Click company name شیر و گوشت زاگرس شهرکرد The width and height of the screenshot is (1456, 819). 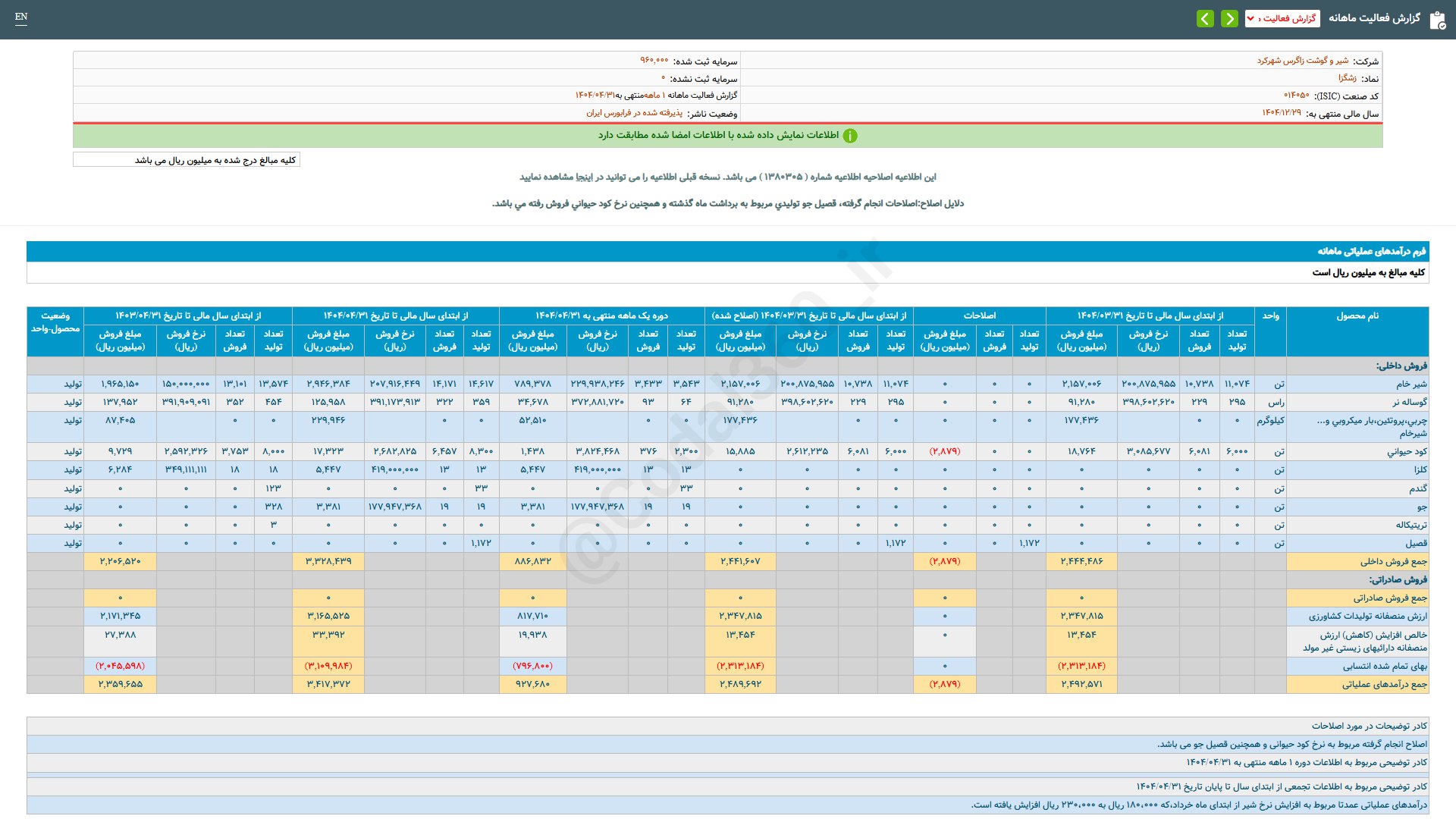pyautogui.click(x=1303, y=61)
